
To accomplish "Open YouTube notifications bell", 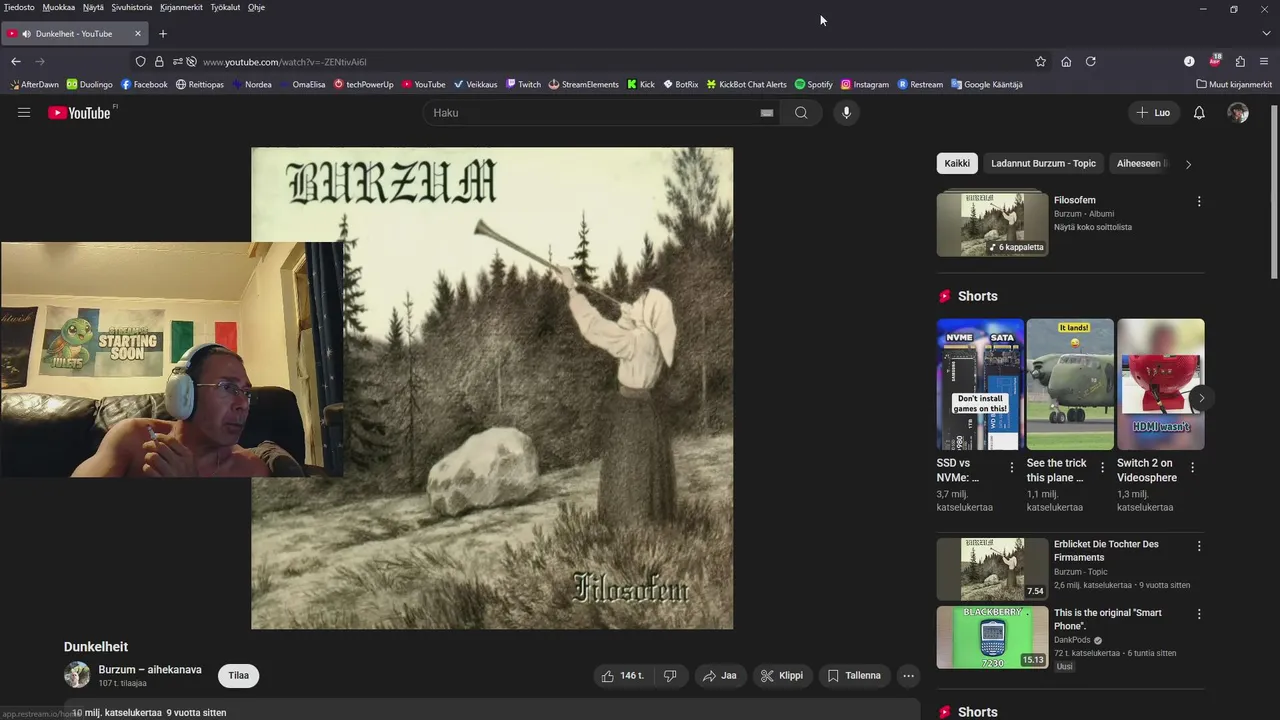I will (x=1199, y=113).
